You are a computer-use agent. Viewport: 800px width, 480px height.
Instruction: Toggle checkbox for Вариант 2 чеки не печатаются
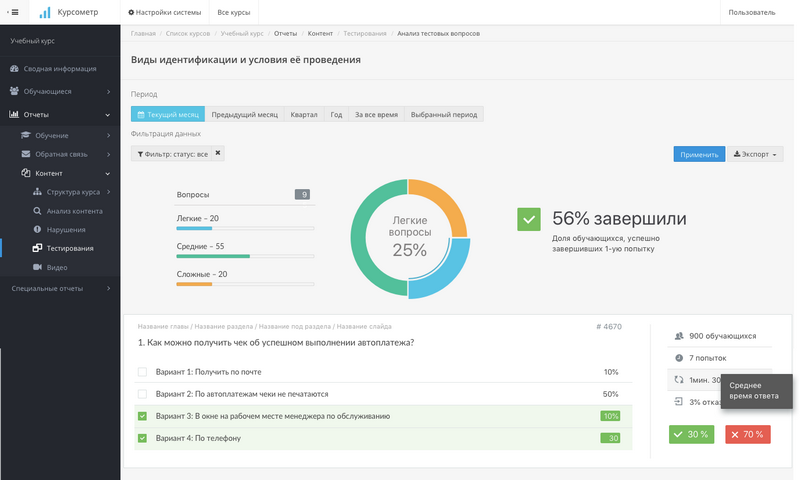(142, 394)
